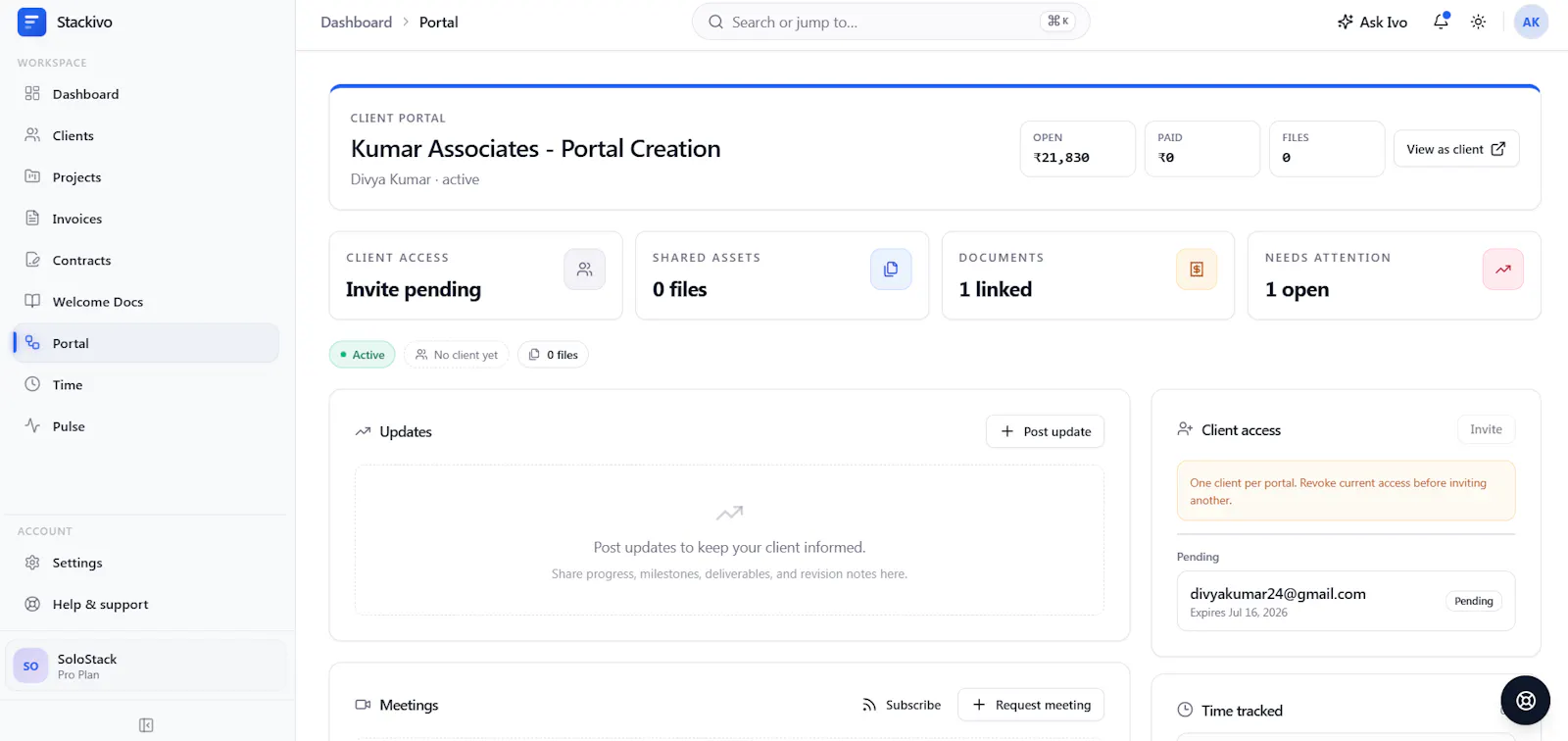Click the Client access person-plus icon
The image size is (1568, 741).
(1185, 429)
